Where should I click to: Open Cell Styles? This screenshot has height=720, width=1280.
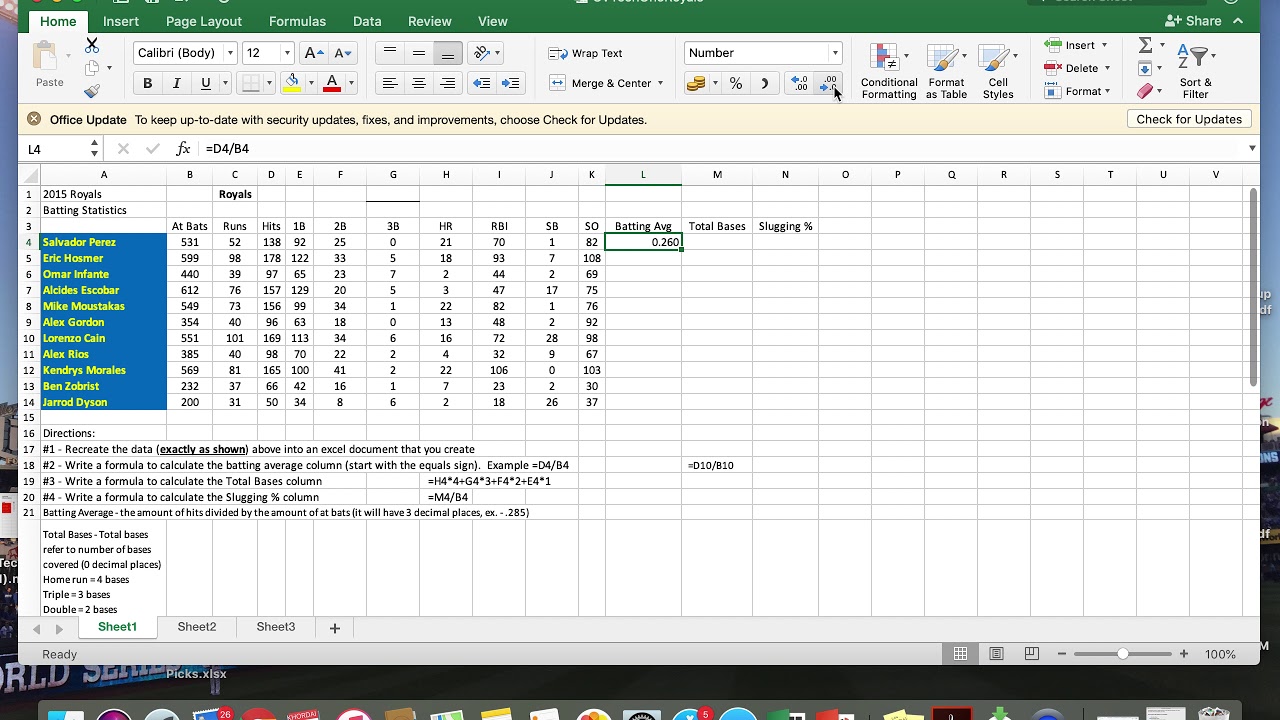[x=998, y=71]
